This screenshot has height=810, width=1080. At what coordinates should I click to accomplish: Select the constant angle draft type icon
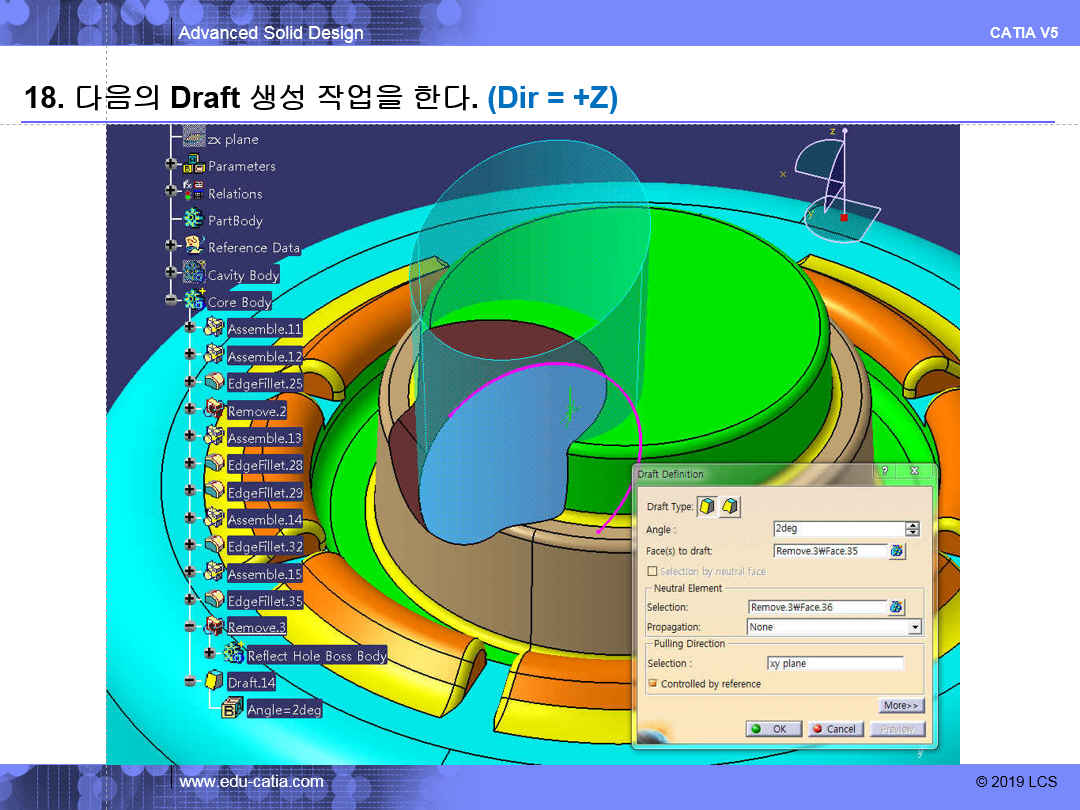tap(707, 507)
